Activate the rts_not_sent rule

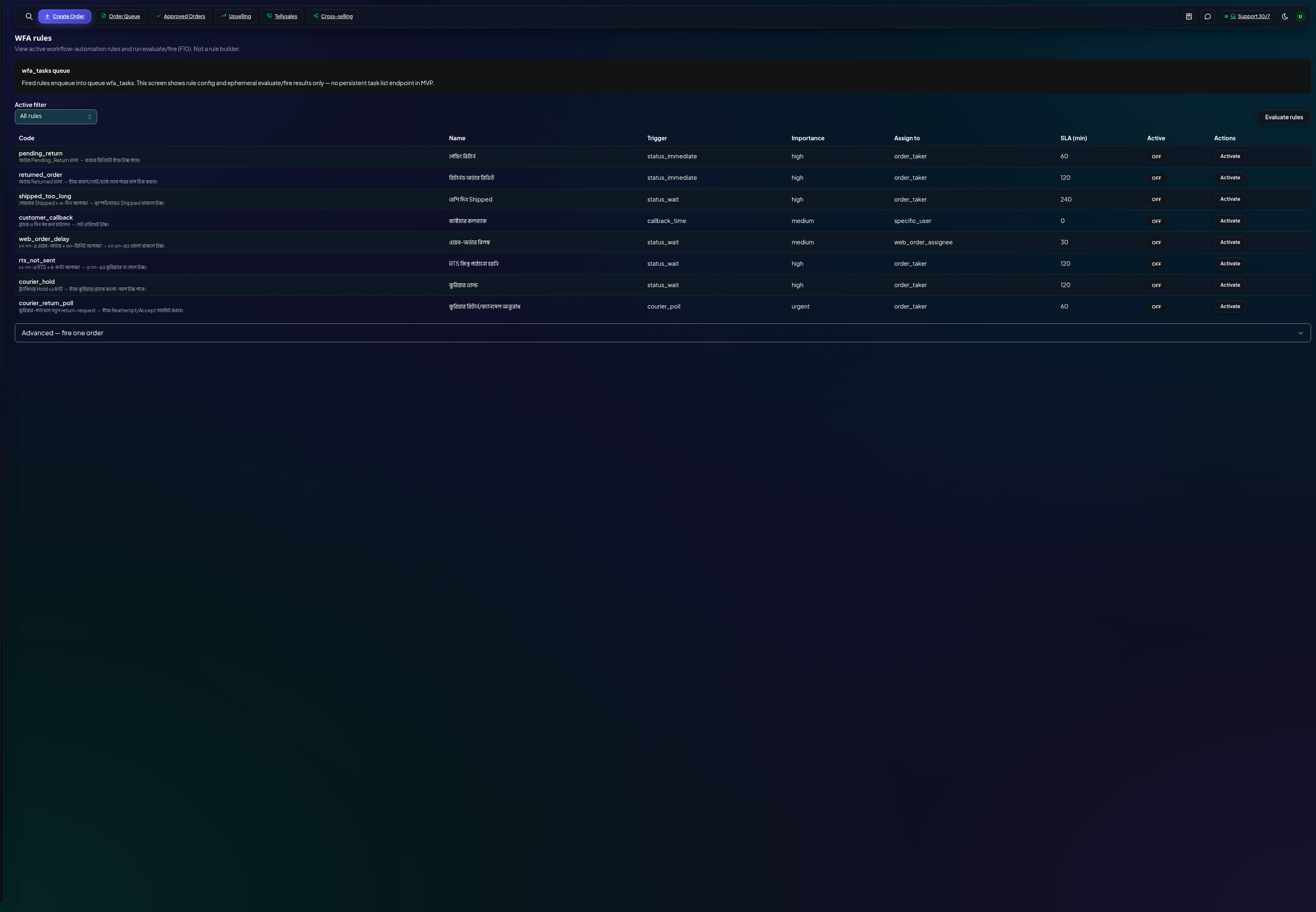(x=1230, y=264)
